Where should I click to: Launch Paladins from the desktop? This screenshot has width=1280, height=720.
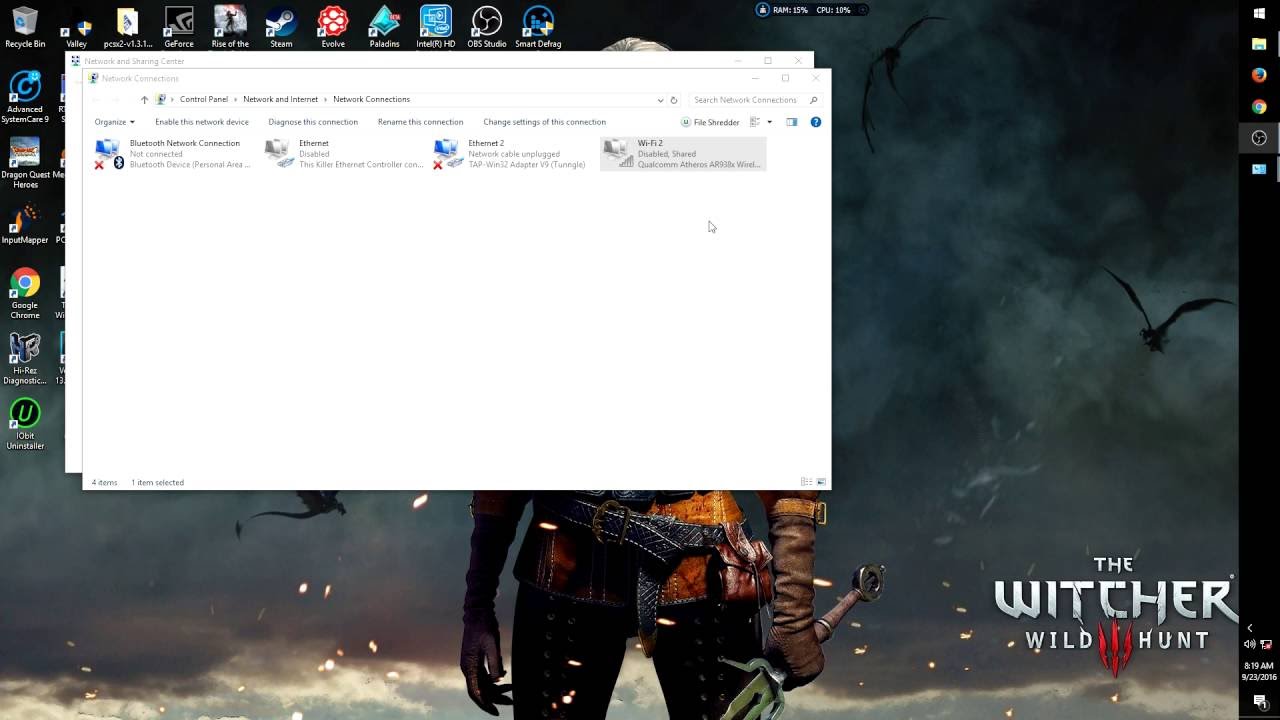pos(384,27)
